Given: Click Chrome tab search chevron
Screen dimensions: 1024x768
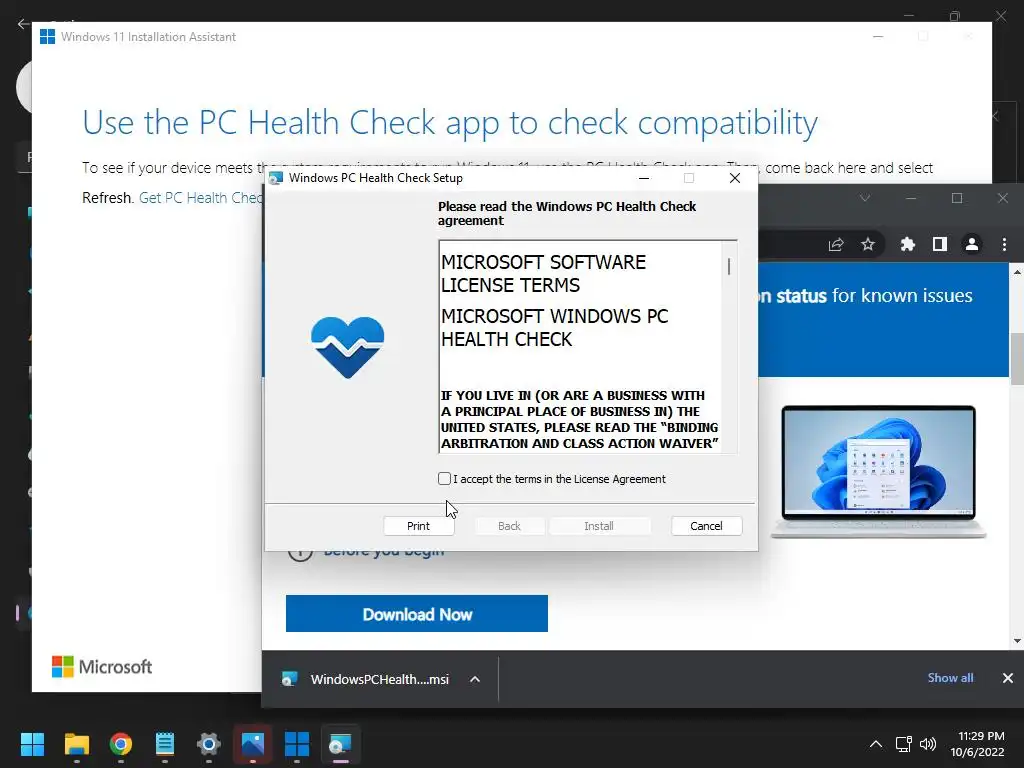Looking at the screenshot, I should pos(865,198).
